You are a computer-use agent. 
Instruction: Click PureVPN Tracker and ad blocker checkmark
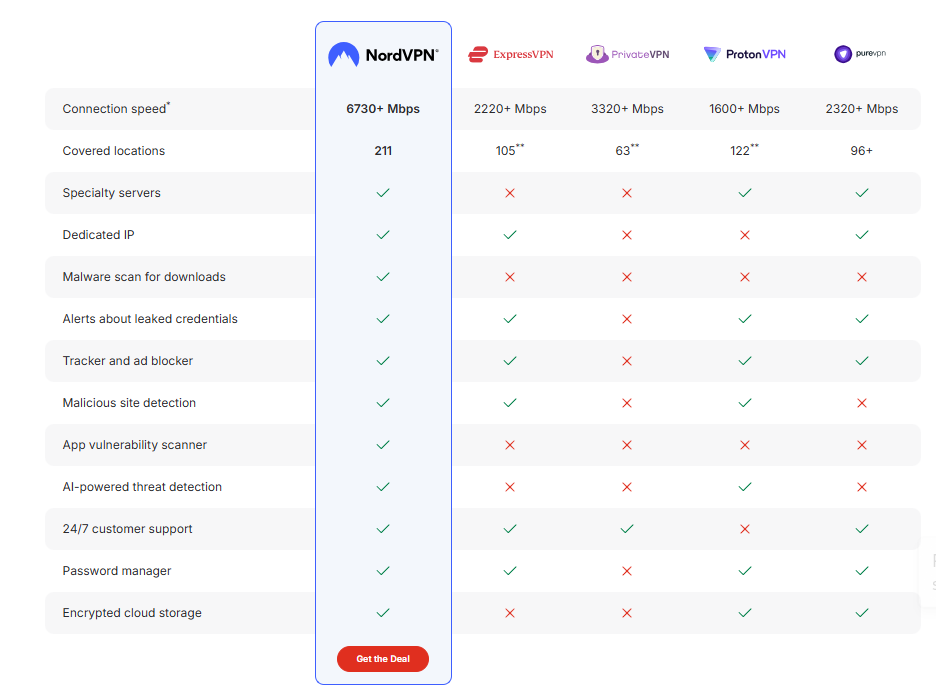pyautogui.click(x=862, y=361)
